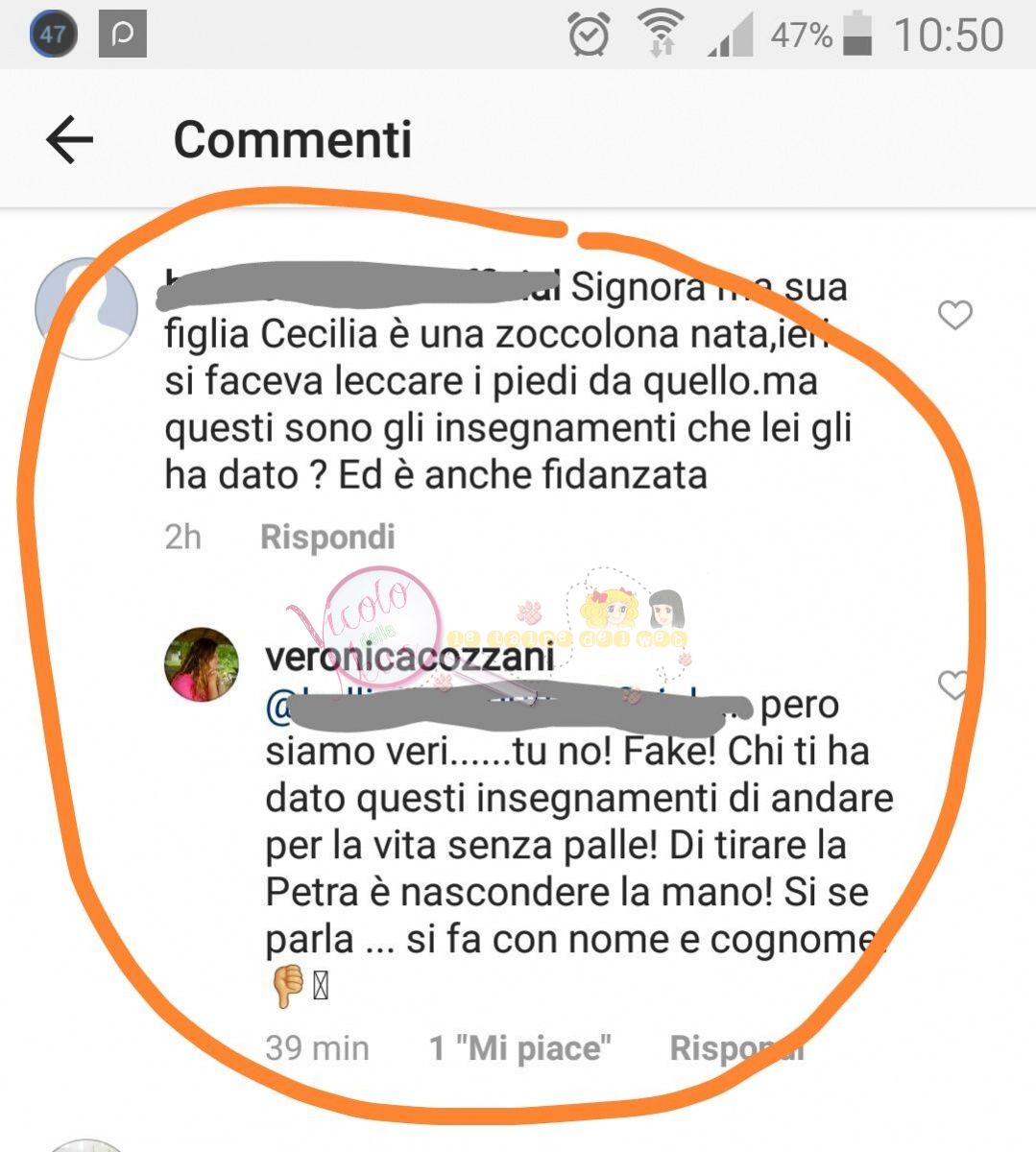Open the notification badge icon showing 47
This screenshot has width=1036, height=1152.
click(53, 36)
